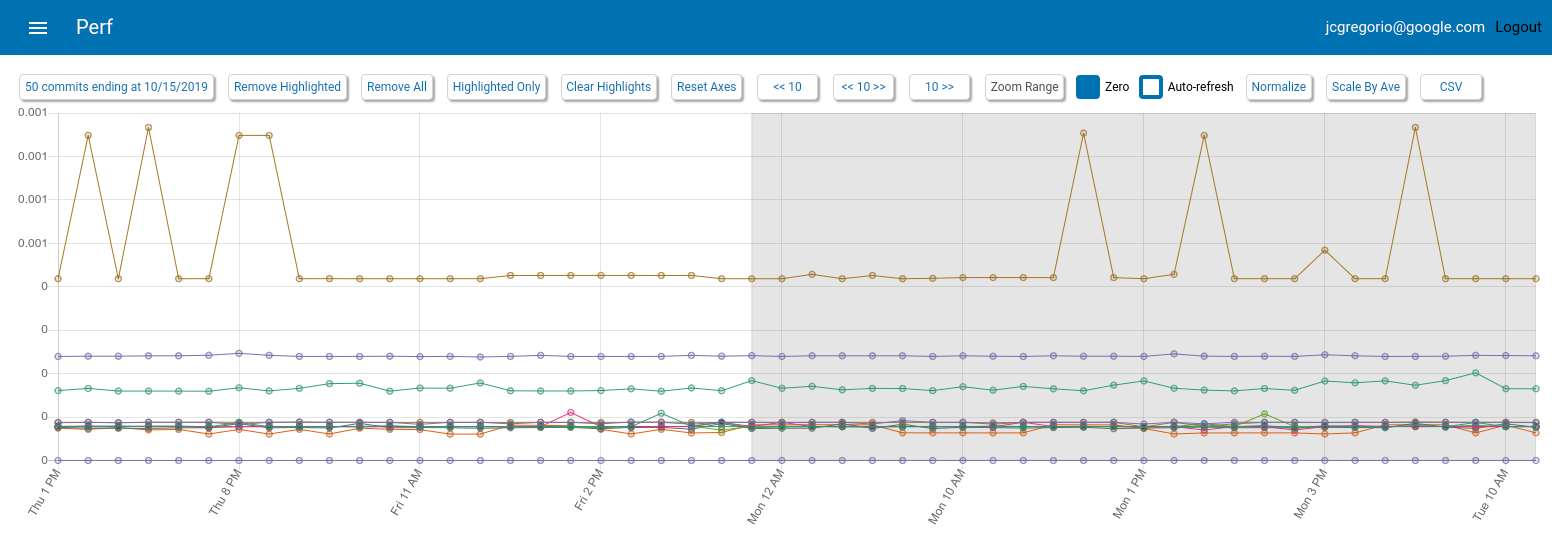Select the Mon 12 AM axis label
The height and width of the screenshot is (535, 1552).
766,496
